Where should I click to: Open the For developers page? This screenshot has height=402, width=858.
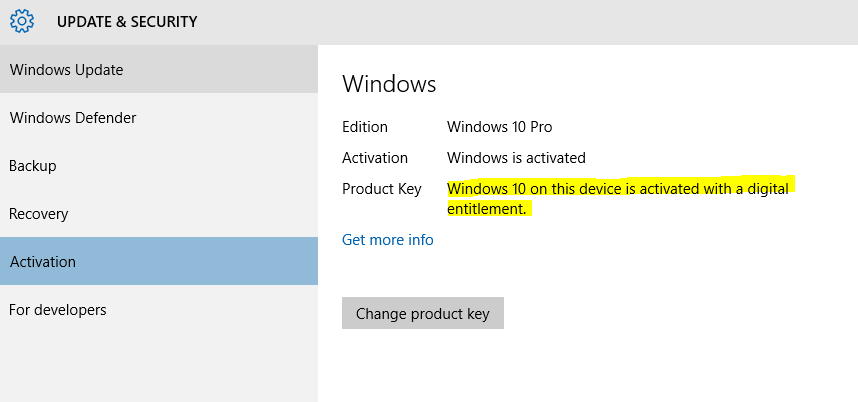[159, 310]
